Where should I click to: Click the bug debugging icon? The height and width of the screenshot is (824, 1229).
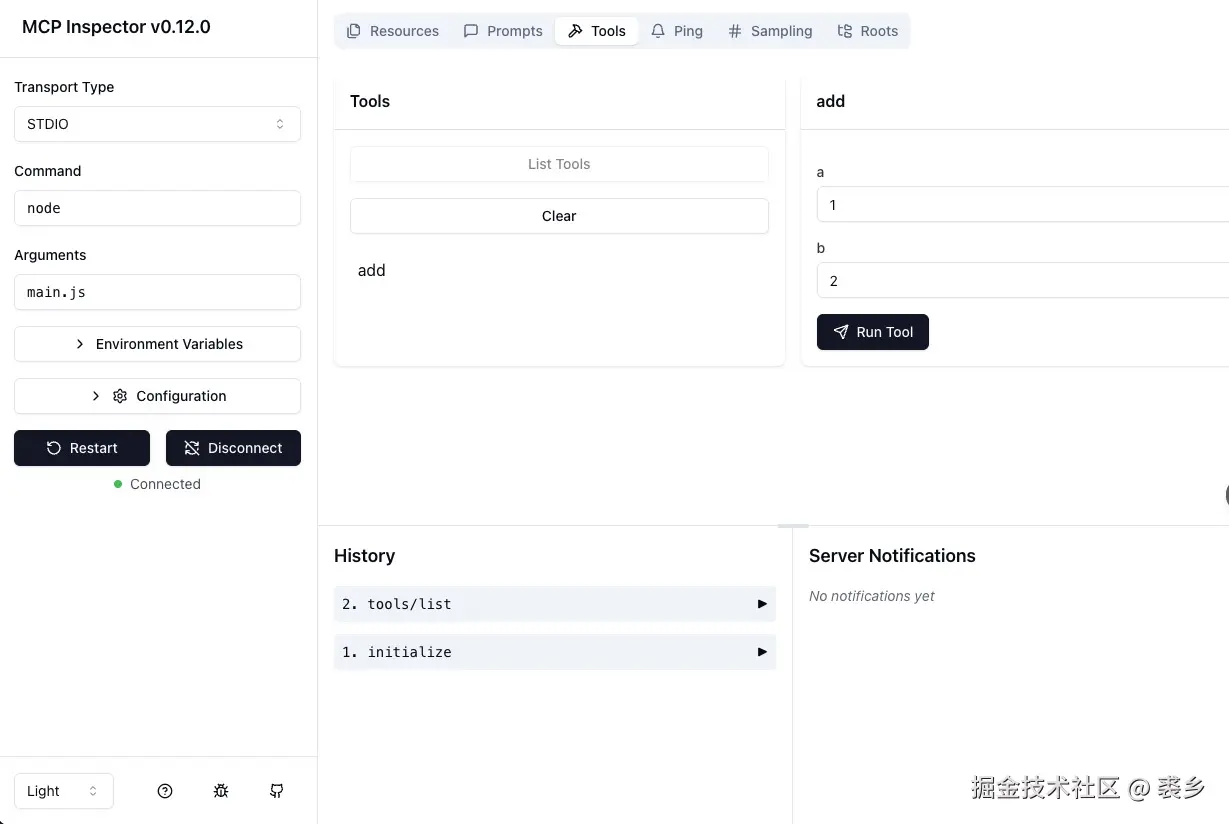221,791
